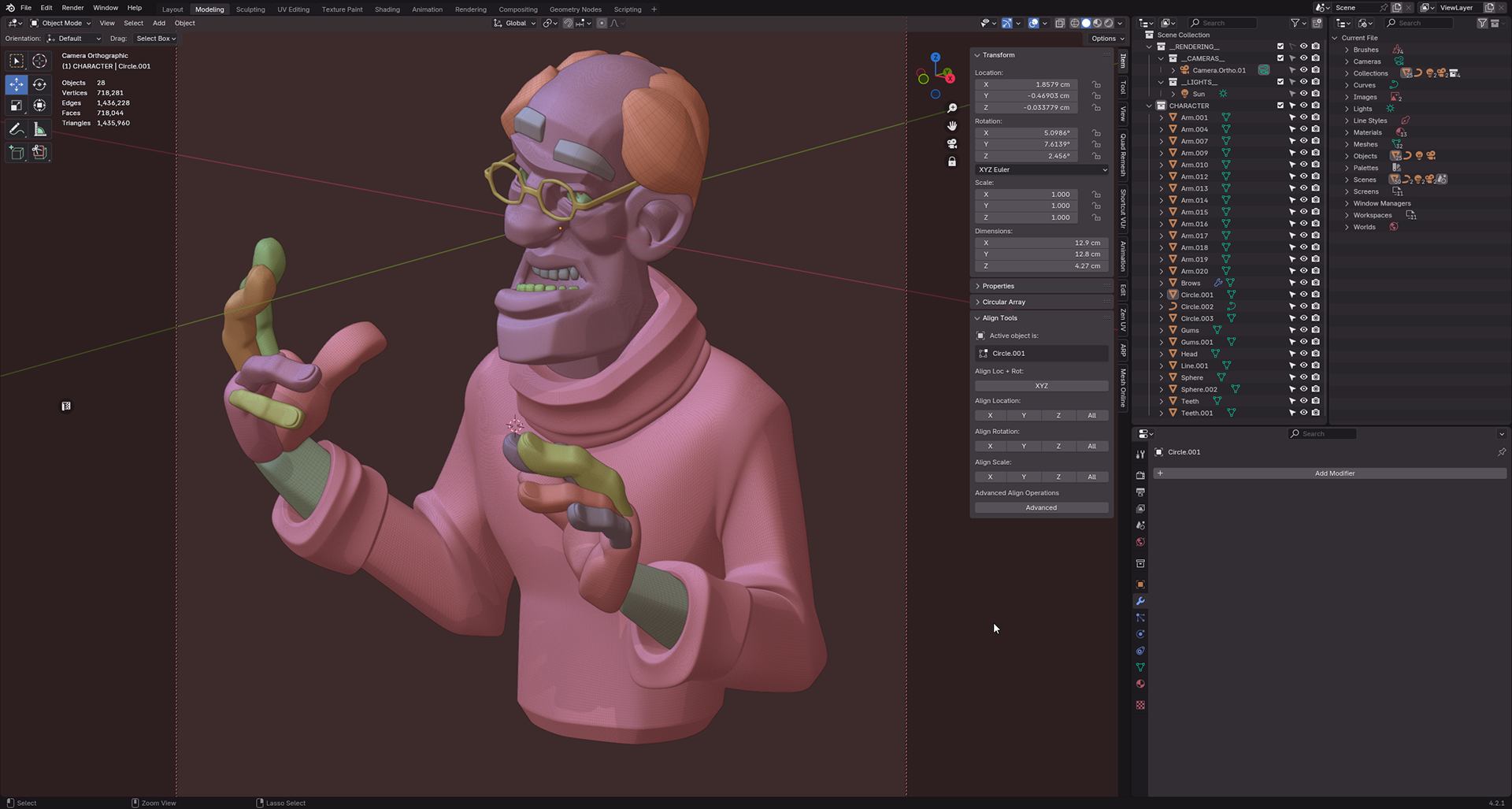Open the viewport Options dropdown

click(x=1107, y=39)
